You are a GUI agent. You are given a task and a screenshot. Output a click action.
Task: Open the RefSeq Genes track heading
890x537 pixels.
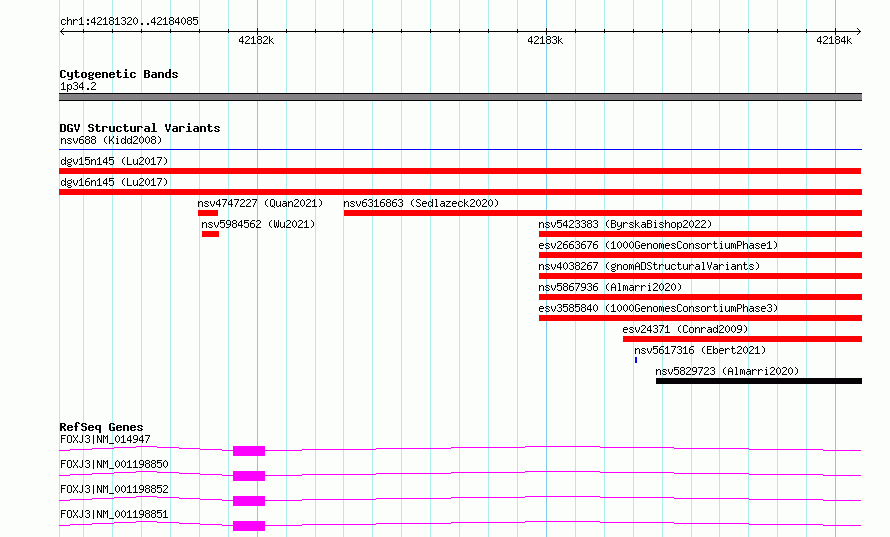(x=102, y=427)
